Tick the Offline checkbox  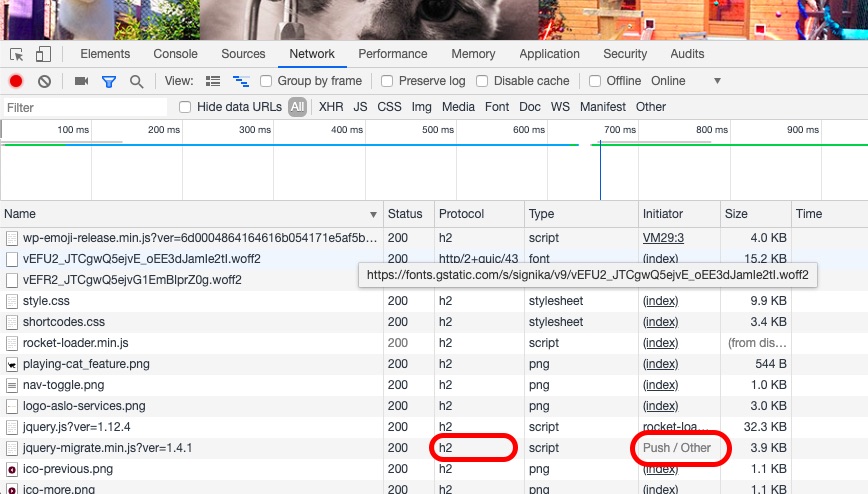[x=595, y=81]
